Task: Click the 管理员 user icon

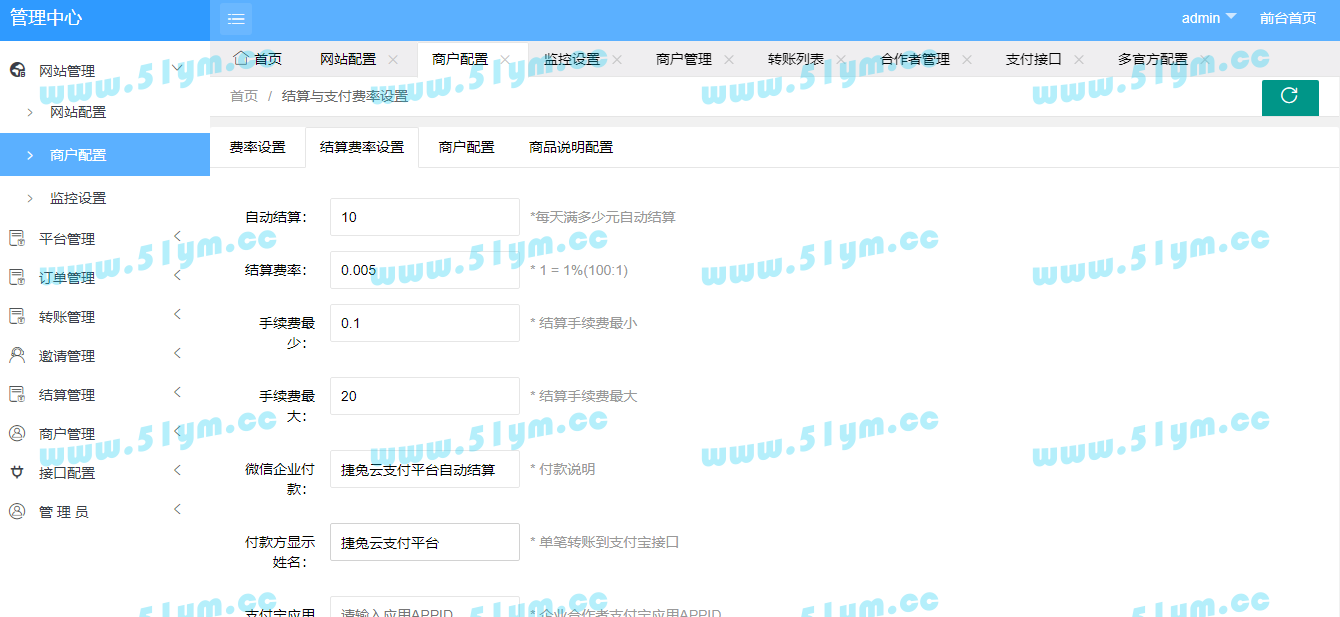Action: (17, 511)
